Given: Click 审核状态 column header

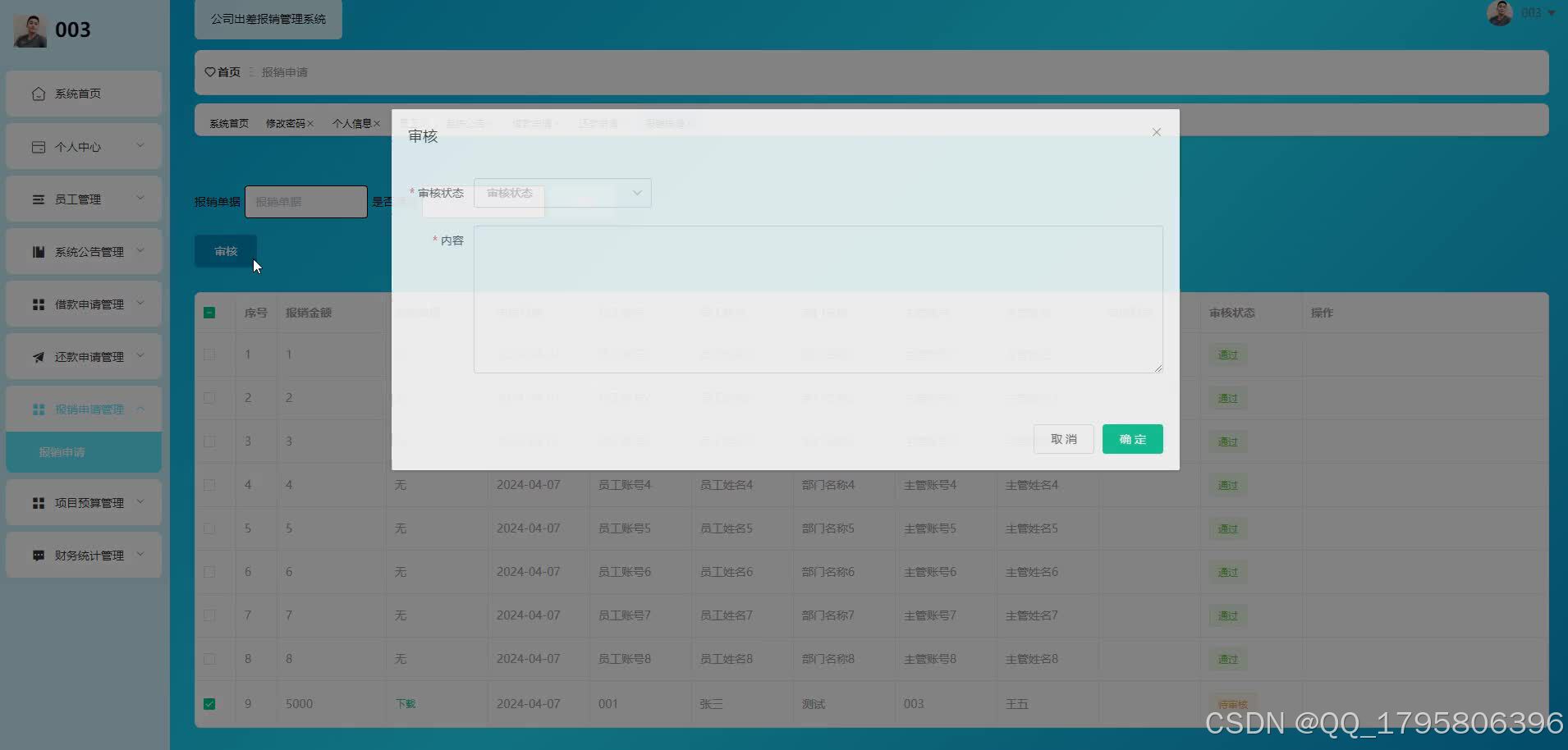Looking at the screenshot, I should click(1232, 313).
